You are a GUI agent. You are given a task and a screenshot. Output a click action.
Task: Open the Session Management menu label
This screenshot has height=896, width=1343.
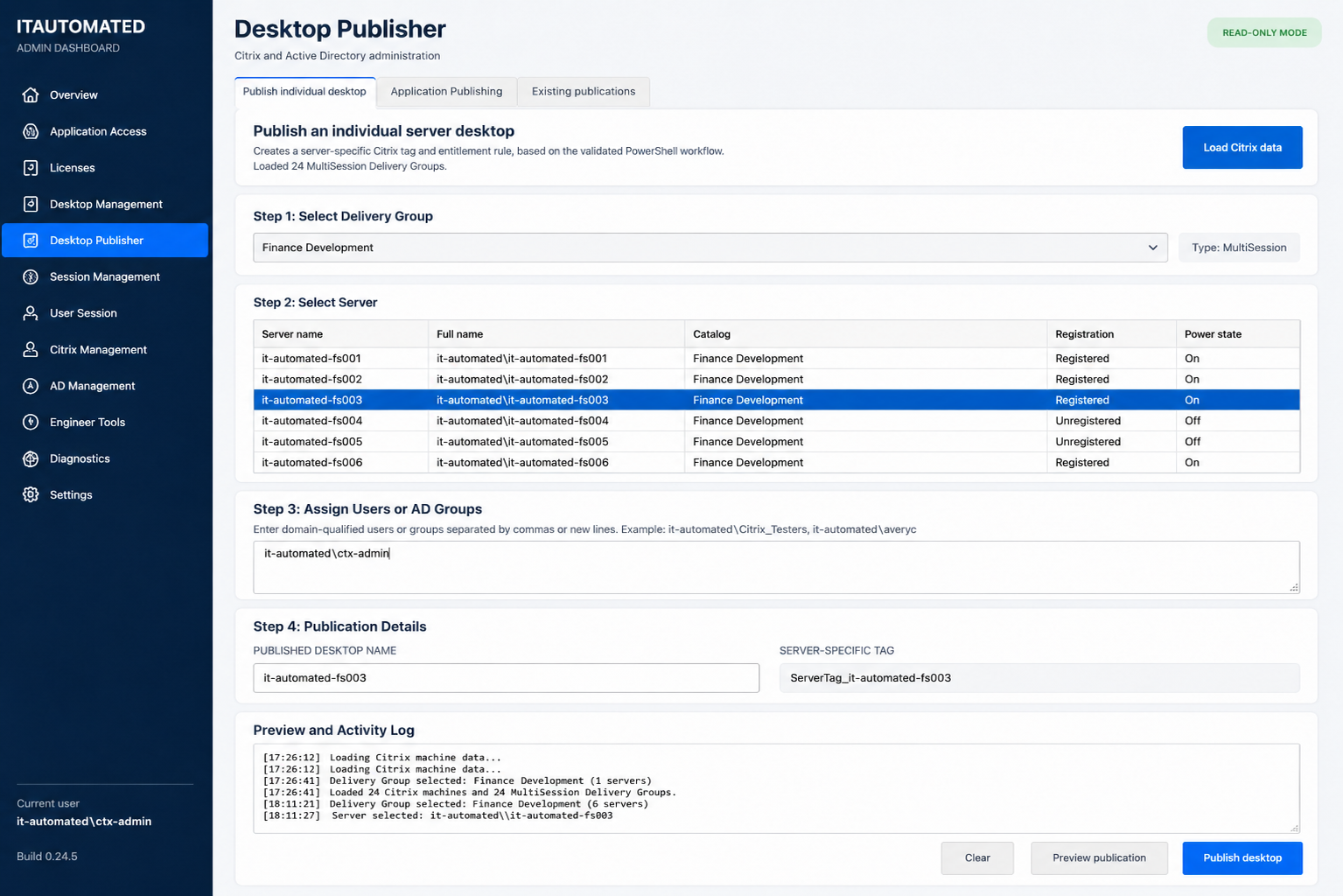[x=105, y=276]
